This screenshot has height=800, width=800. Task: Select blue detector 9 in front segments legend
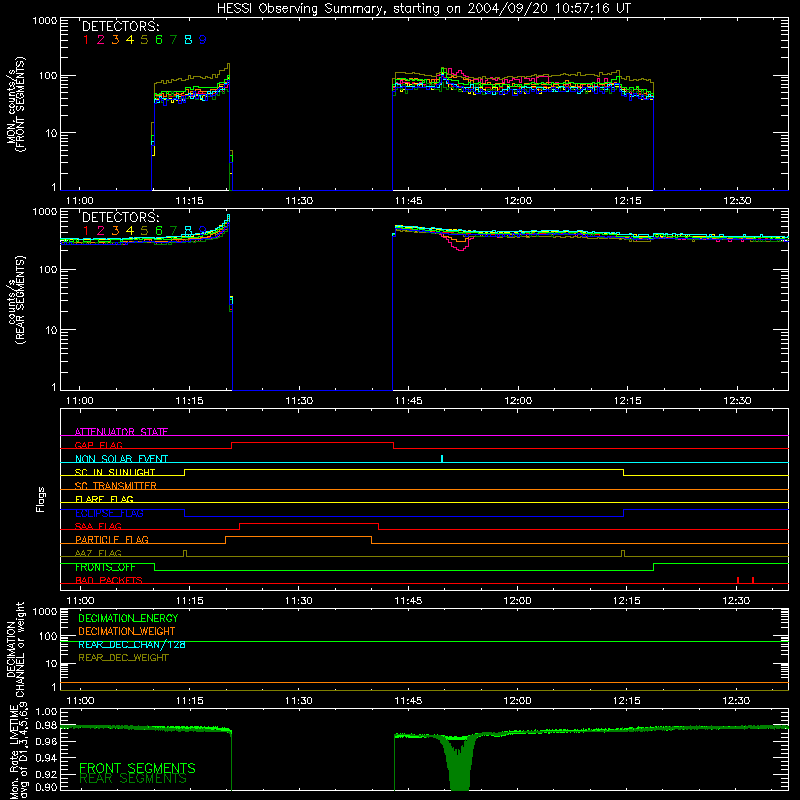(x=203, y=40)
